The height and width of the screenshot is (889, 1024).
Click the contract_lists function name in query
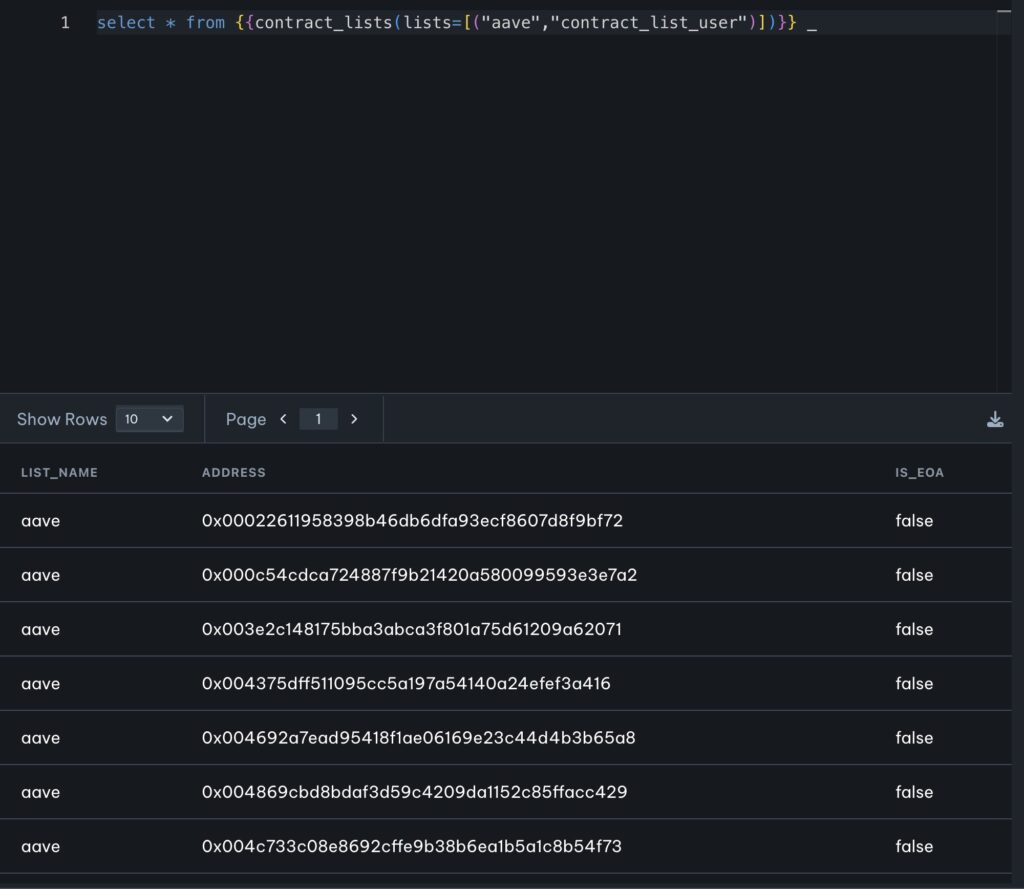pyautogui.click(x=323, y=22)
